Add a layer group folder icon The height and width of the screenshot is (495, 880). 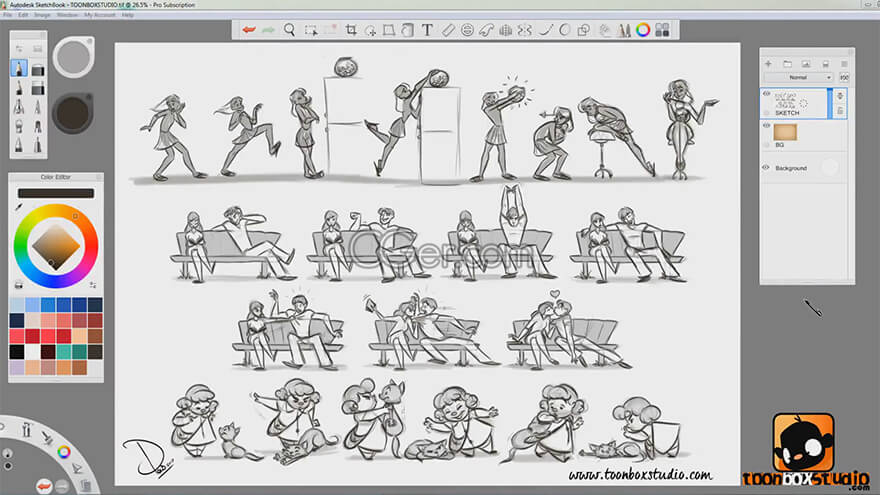point(787,64)
